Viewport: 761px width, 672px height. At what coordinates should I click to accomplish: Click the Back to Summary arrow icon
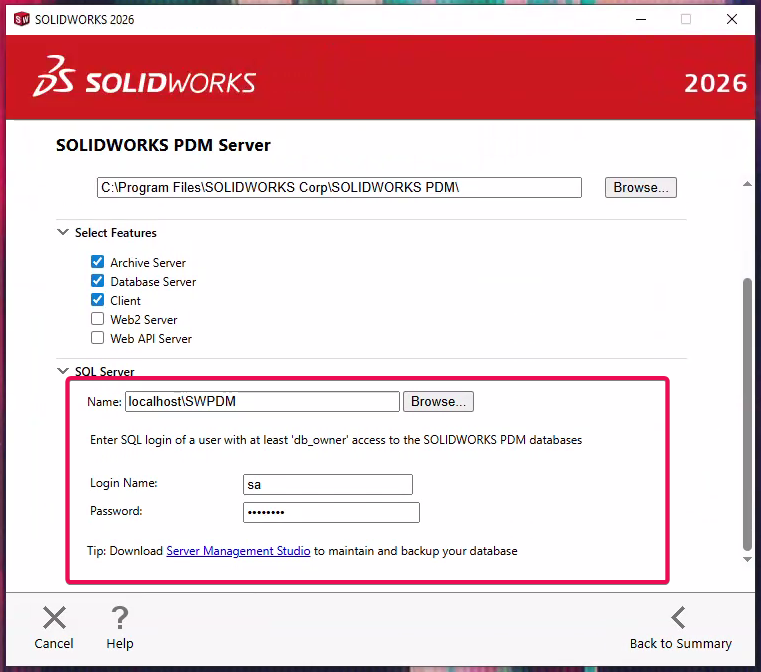point(679,618)
